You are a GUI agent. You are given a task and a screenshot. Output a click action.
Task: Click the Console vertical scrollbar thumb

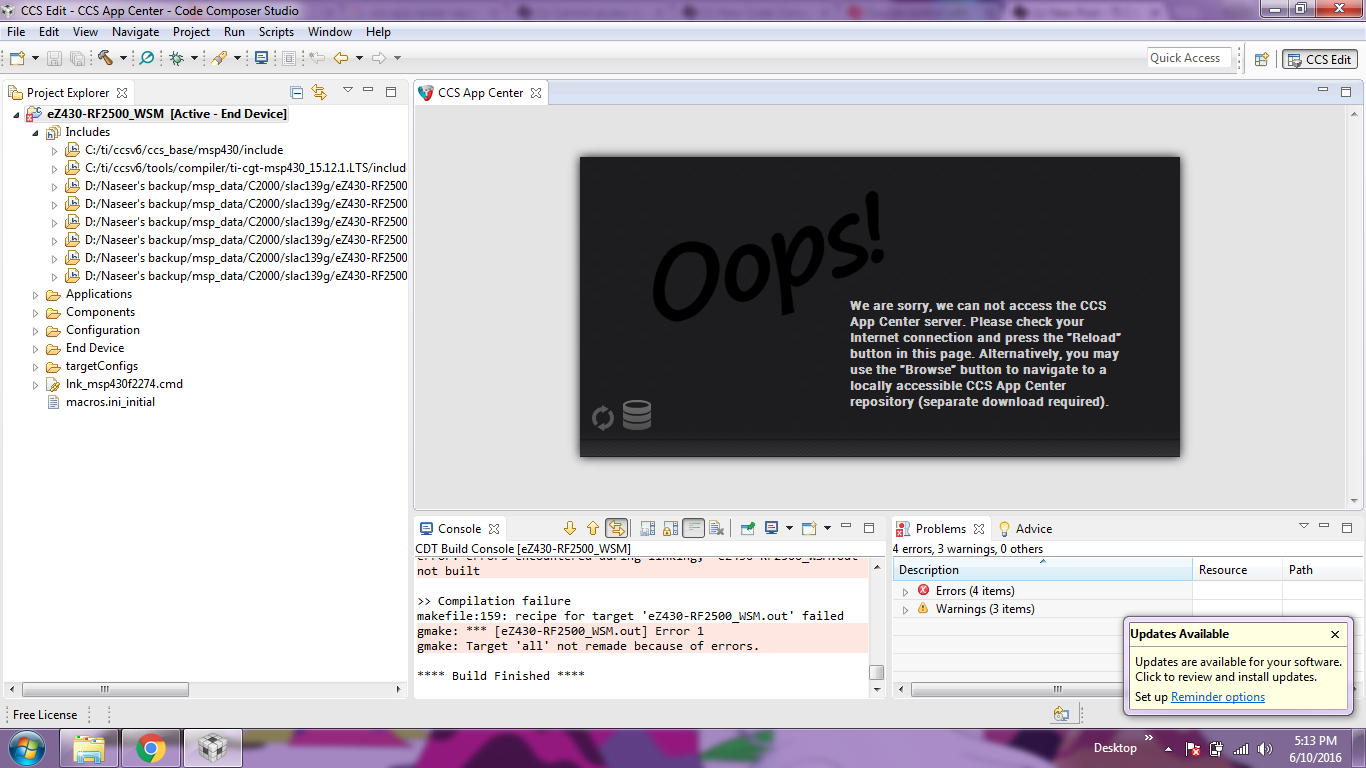(876, 672)
